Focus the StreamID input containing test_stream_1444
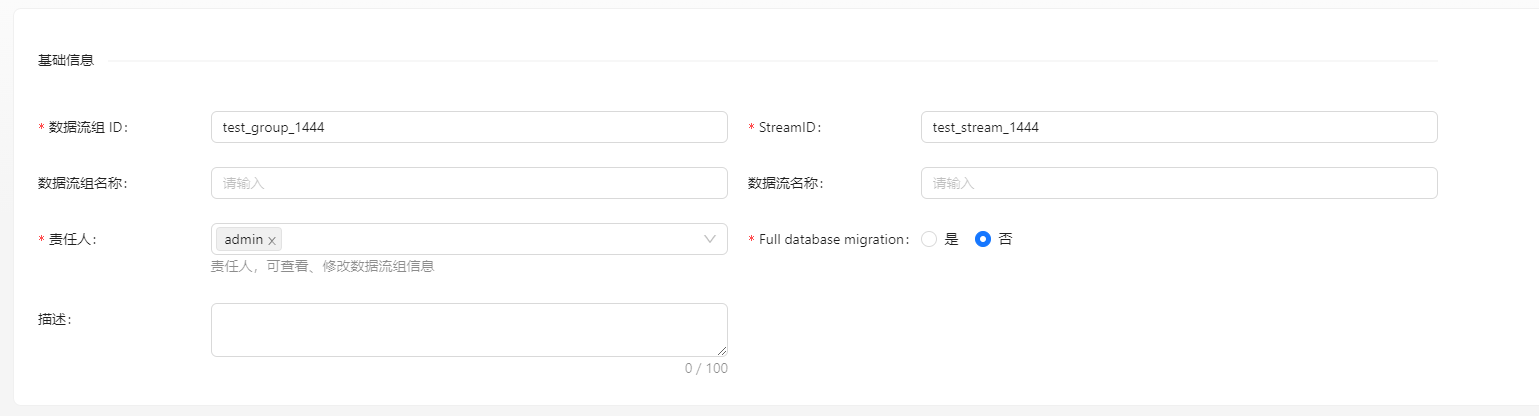 click(1178, 127)
